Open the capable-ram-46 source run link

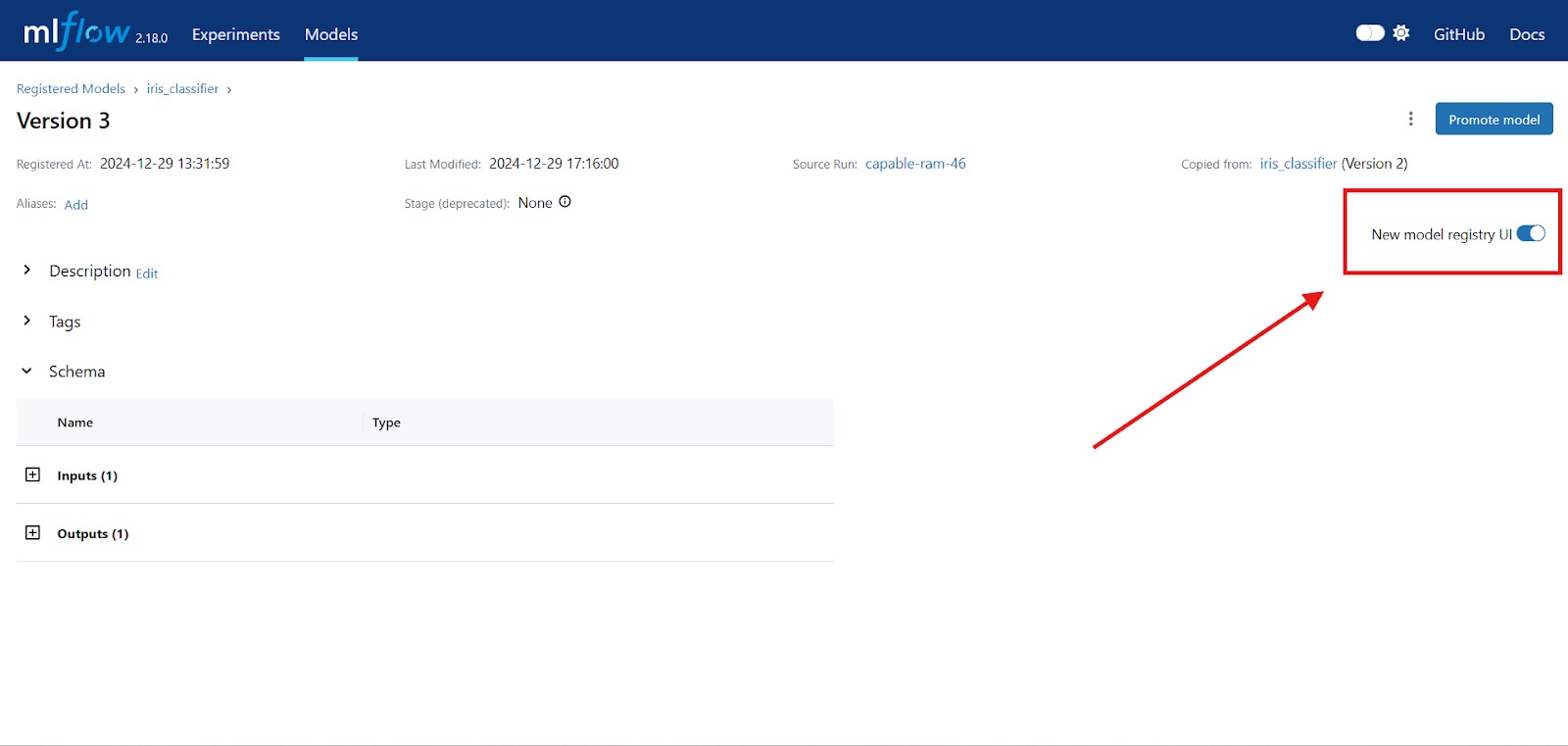[x=915, y=164]
